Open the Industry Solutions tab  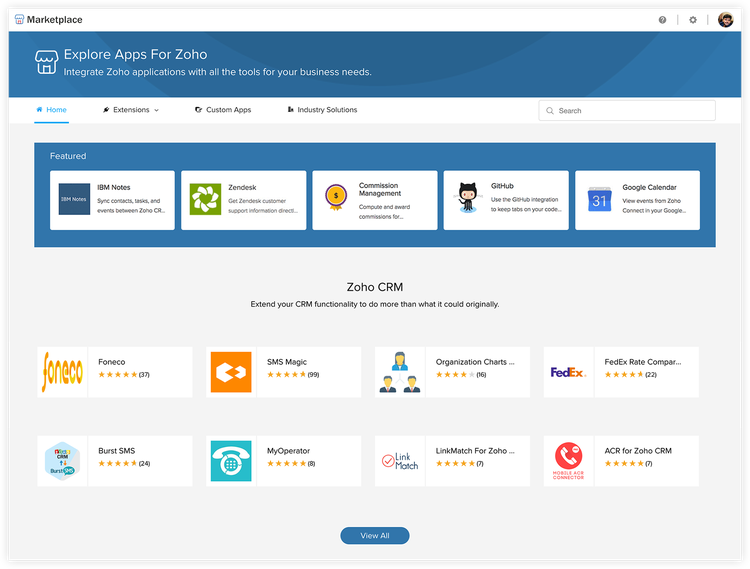coord(322,109)
